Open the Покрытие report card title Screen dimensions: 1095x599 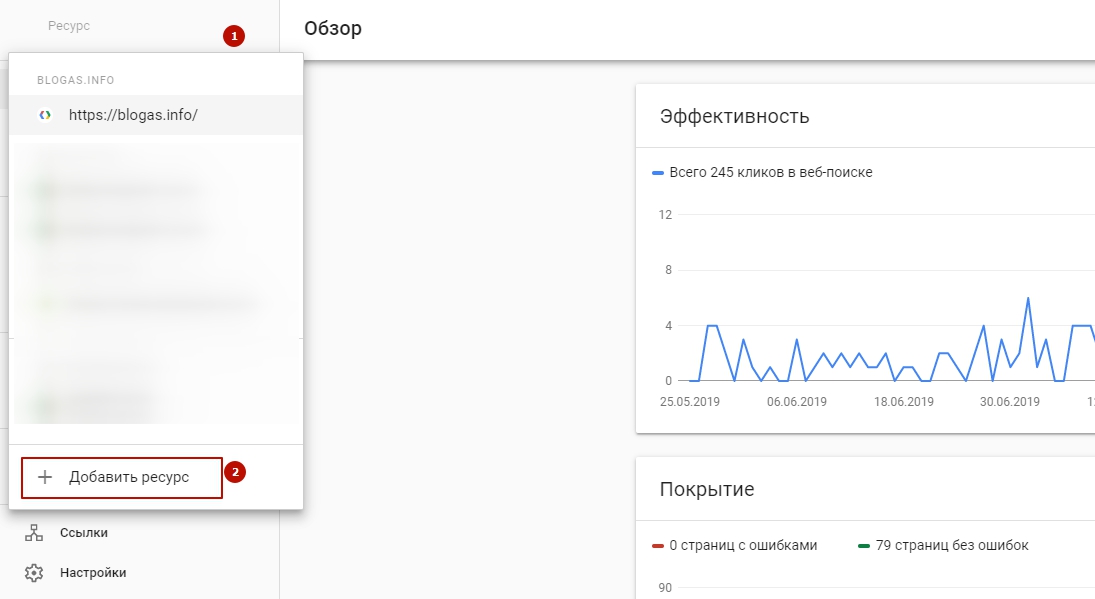[x=706, y=489]
